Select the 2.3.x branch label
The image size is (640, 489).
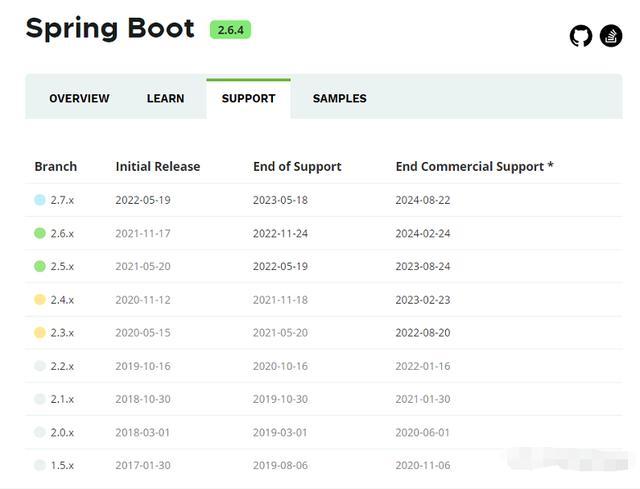tap(62, 333)
